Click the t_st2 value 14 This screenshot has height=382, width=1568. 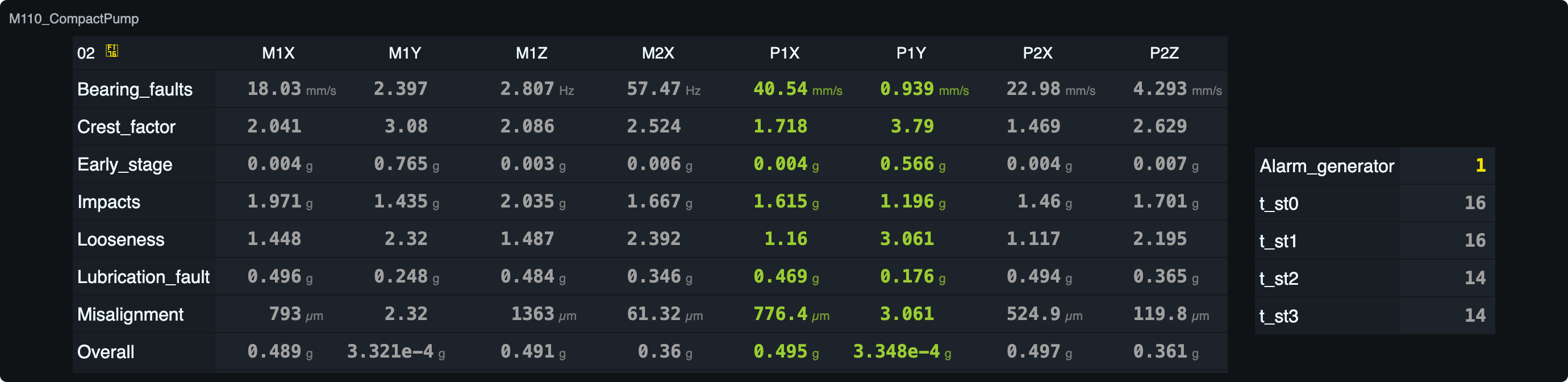(1475, 278)
